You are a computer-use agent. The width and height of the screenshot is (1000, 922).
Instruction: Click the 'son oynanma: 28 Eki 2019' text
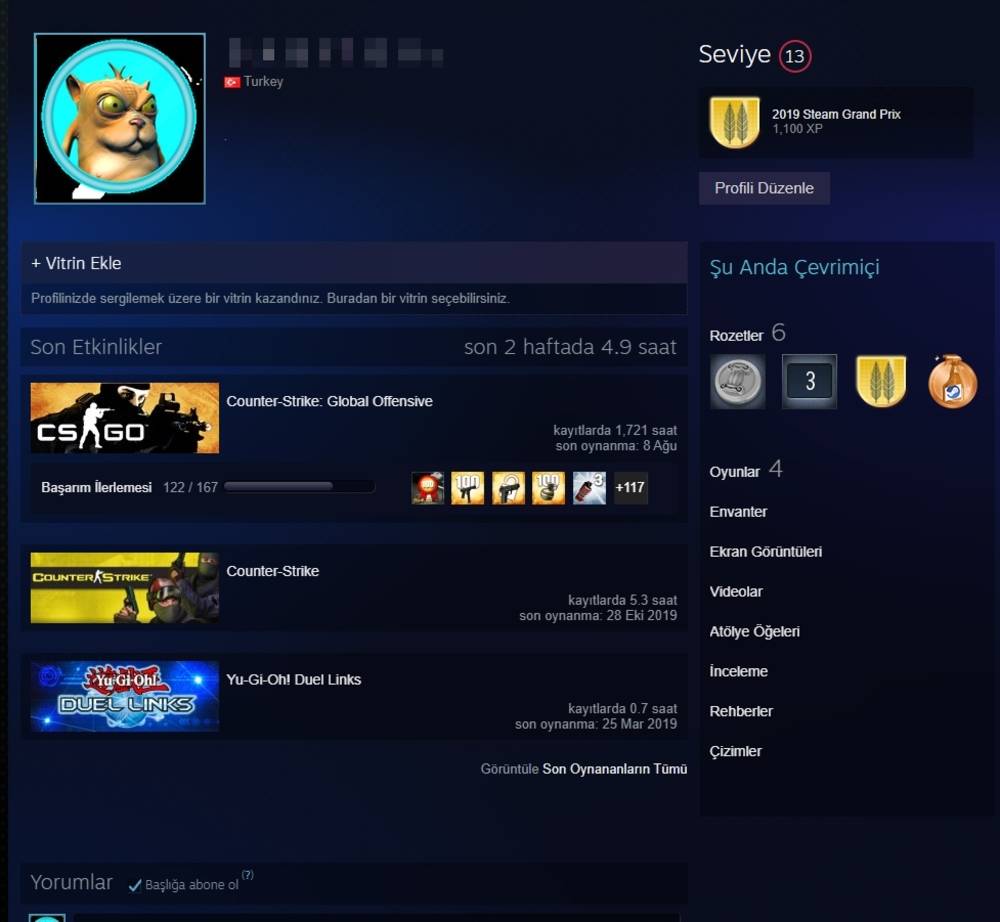[598, 615]
